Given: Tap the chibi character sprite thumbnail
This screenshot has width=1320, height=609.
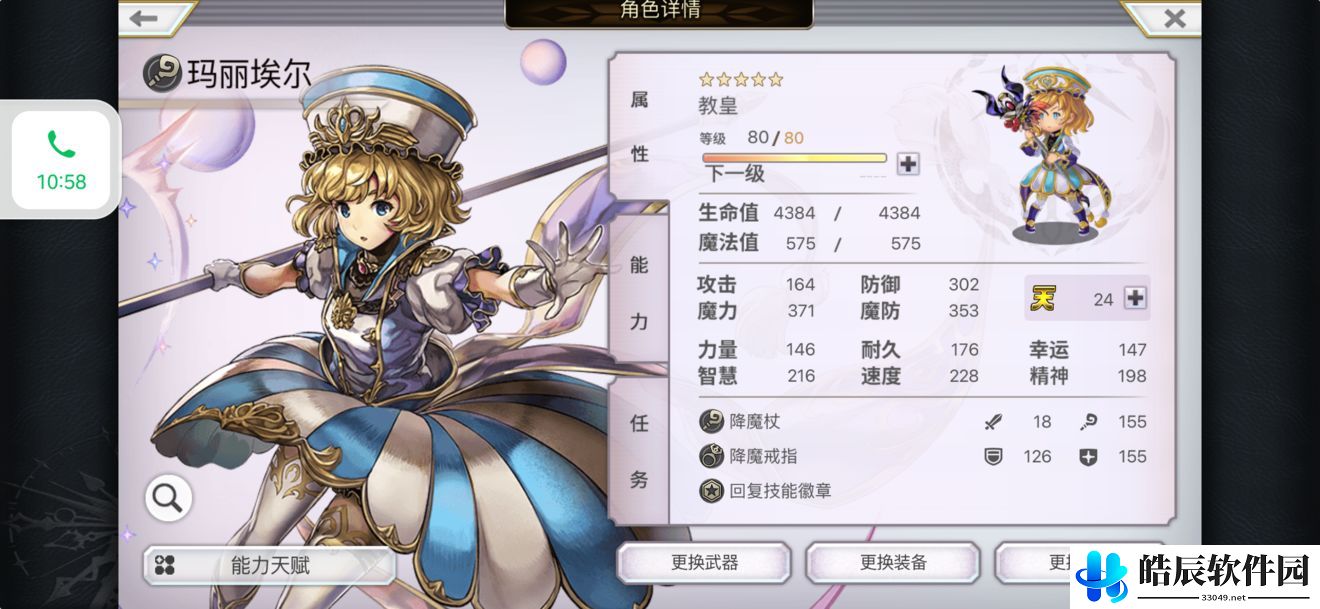Looking at the screenshot, I should pyautogui.click(x=1055, y=152).
